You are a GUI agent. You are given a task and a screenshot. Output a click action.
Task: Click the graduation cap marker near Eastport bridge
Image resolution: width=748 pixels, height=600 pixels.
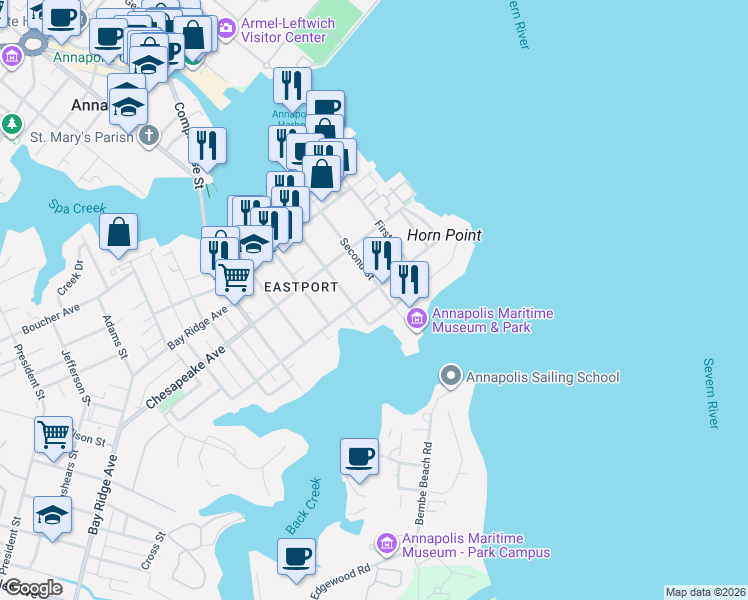(x=254, y=245)
